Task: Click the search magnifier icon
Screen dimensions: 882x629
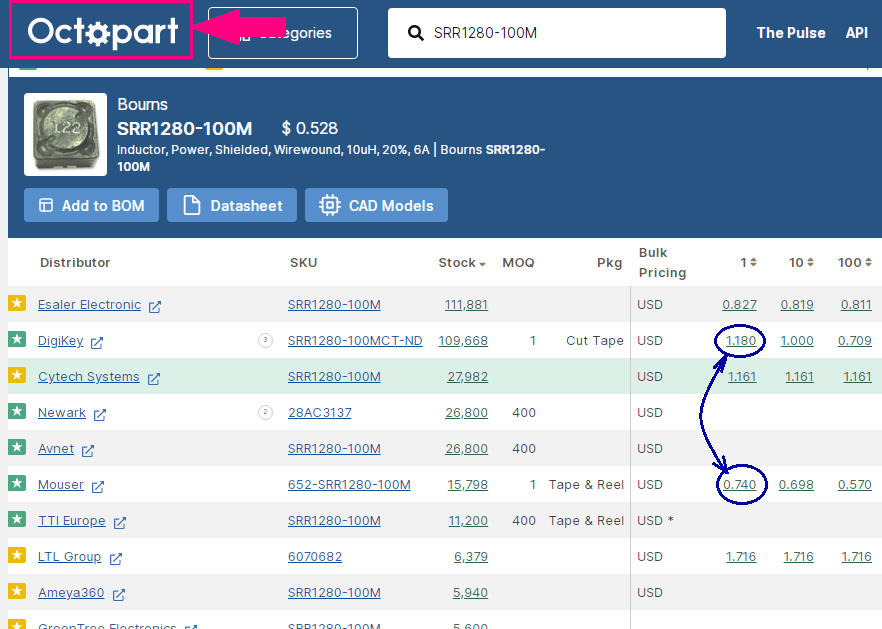Action: 416,33
